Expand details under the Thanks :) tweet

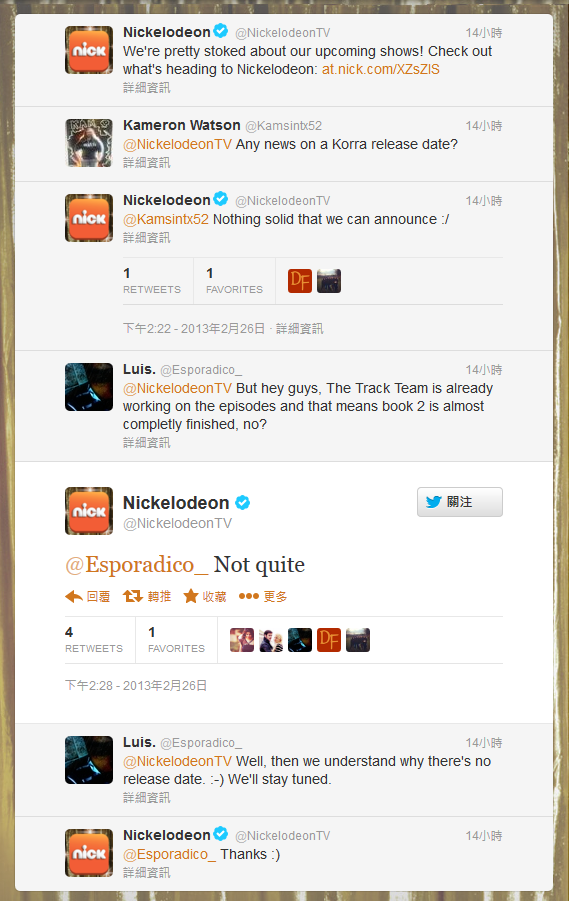pos(147,872)
